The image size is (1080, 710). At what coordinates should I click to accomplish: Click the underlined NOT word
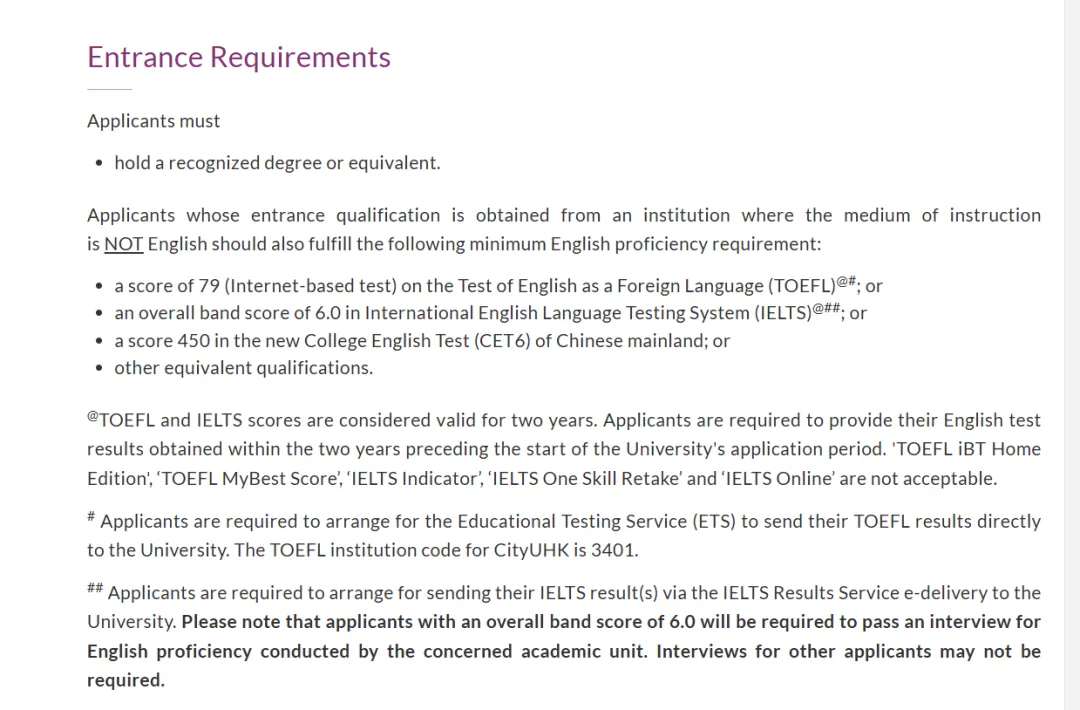coord(123,244)
